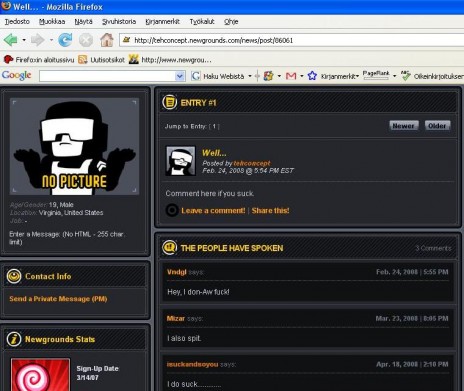Click the Contact Info eye icon

[x=14, y=276]
